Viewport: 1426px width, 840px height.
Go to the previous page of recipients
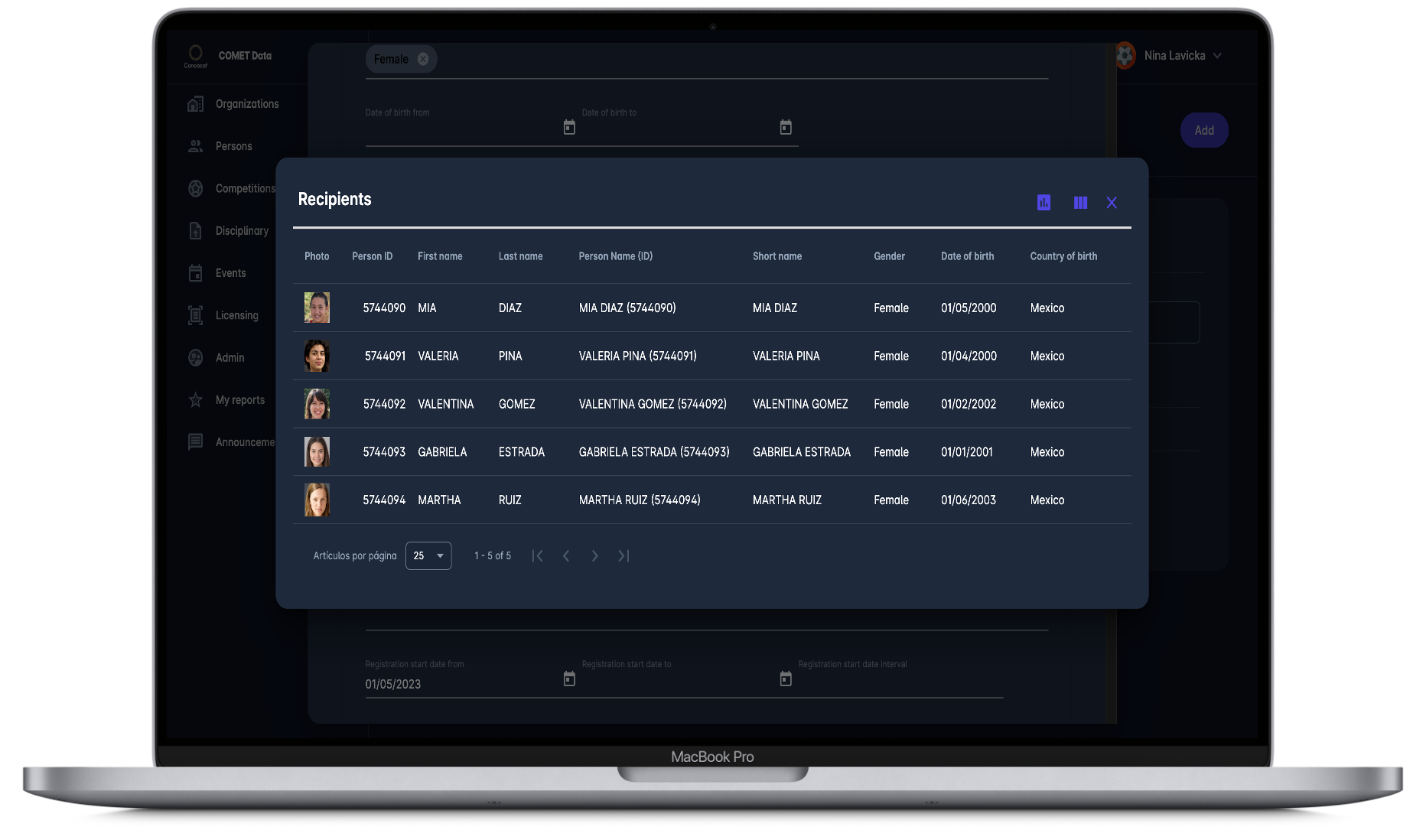pyautogui.click(x=566, y=556)
